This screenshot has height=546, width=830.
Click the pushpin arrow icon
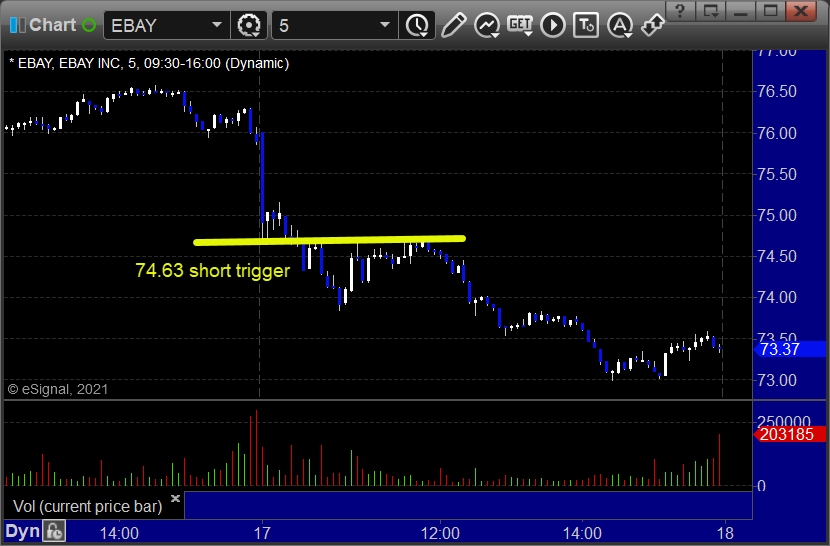click(x=652, y=25)
